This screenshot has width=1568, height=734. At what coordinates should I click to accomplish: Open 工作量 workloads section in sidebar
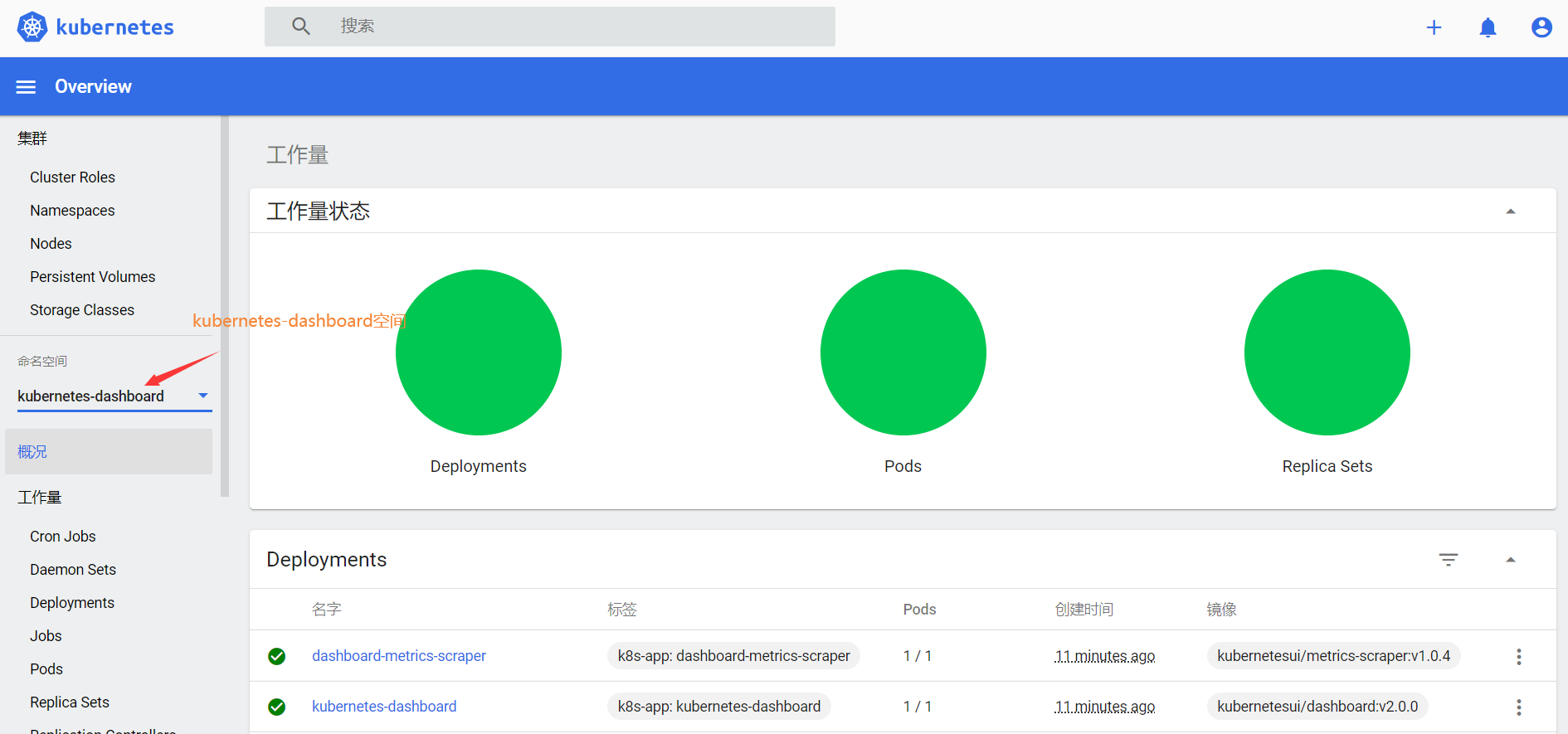tap(40, 498)
